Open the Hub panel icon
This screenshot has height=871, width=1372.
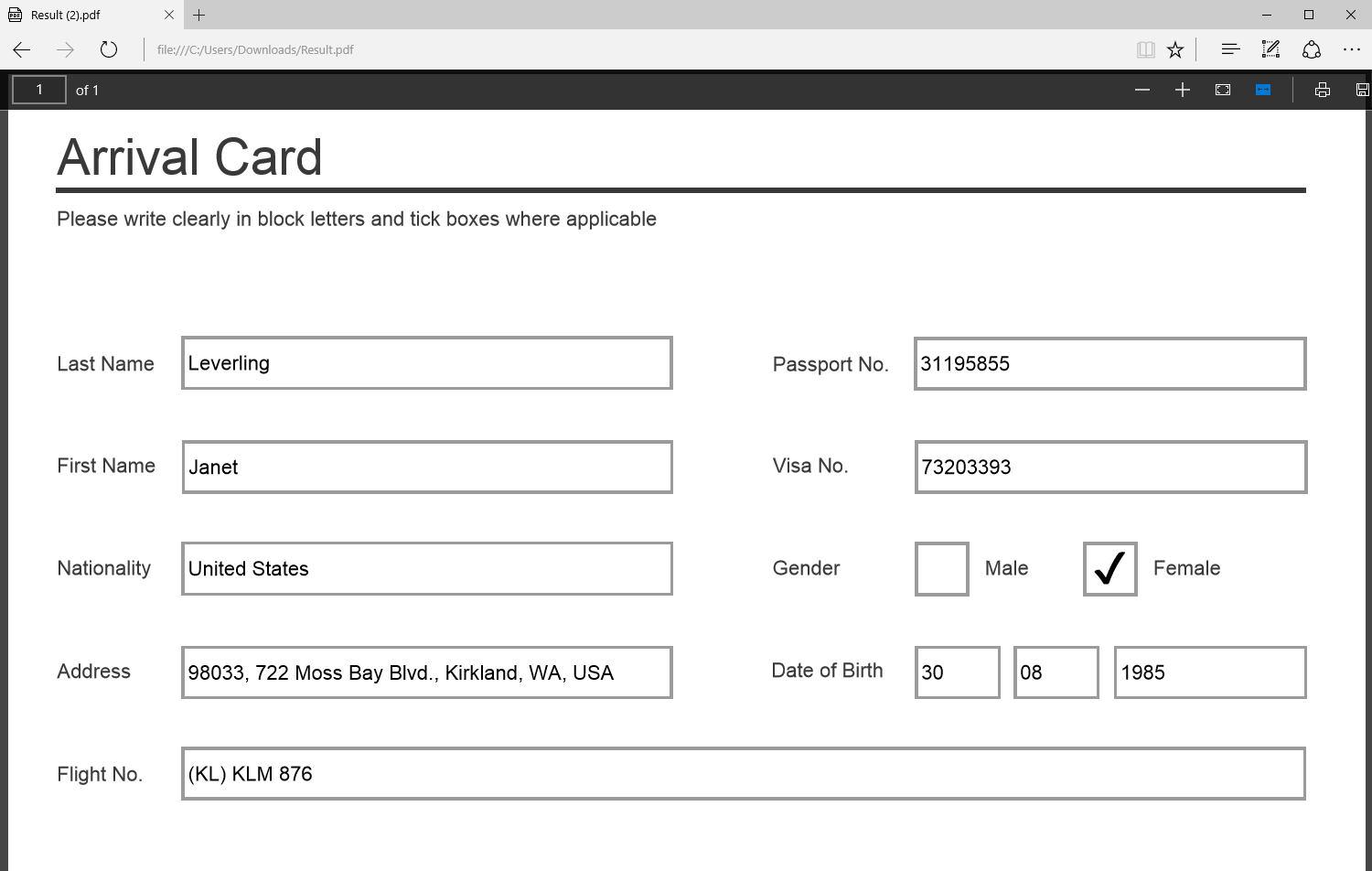pos(1230,49)
